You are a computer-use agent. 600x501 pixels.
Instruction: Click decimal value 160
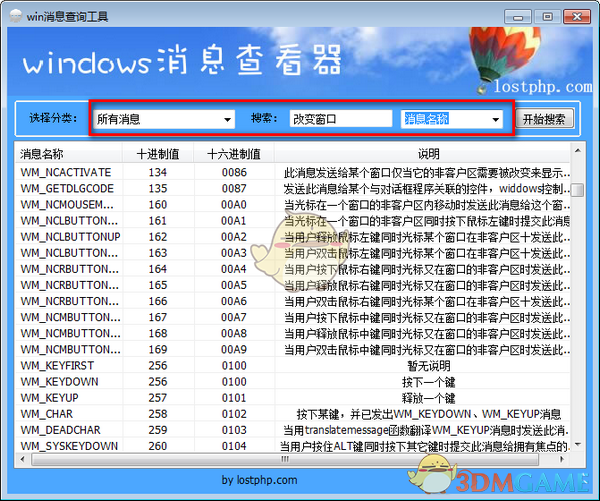point(158,204)
